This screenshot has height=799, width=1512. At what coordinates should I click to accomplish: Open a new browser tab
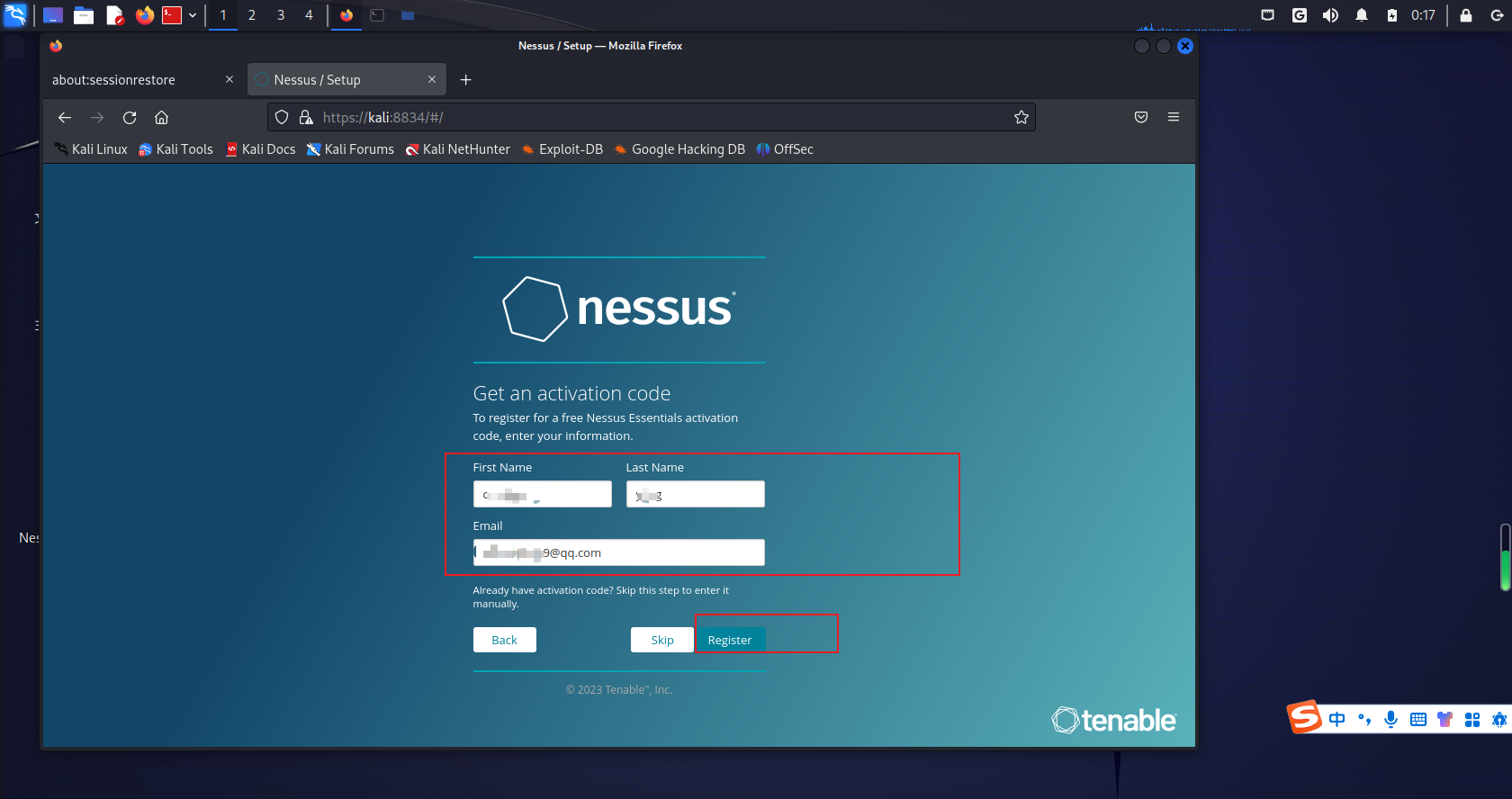click(465, 80)
